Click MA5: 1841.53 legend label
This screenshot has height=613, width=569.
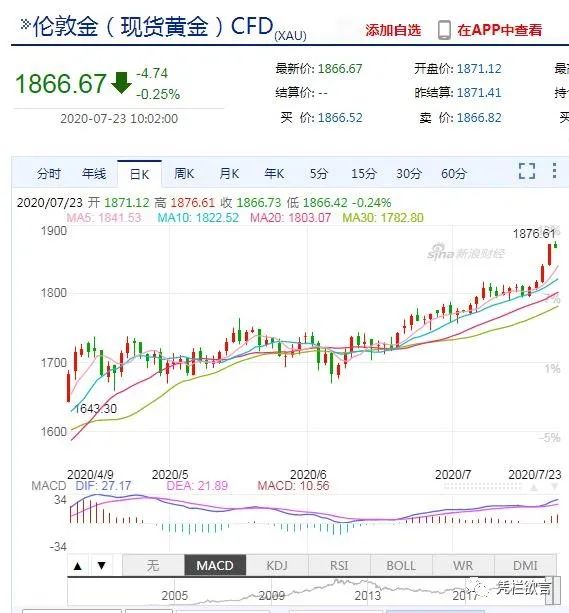104,217
